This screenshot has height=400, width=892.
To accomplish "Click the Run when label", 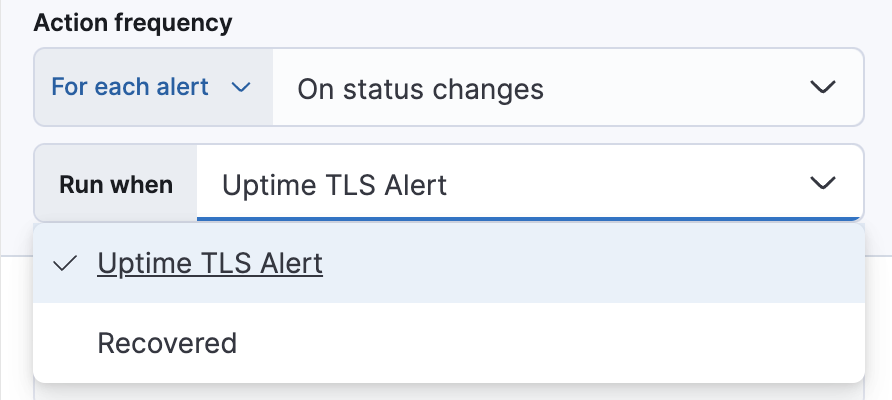I will point(116,184).
